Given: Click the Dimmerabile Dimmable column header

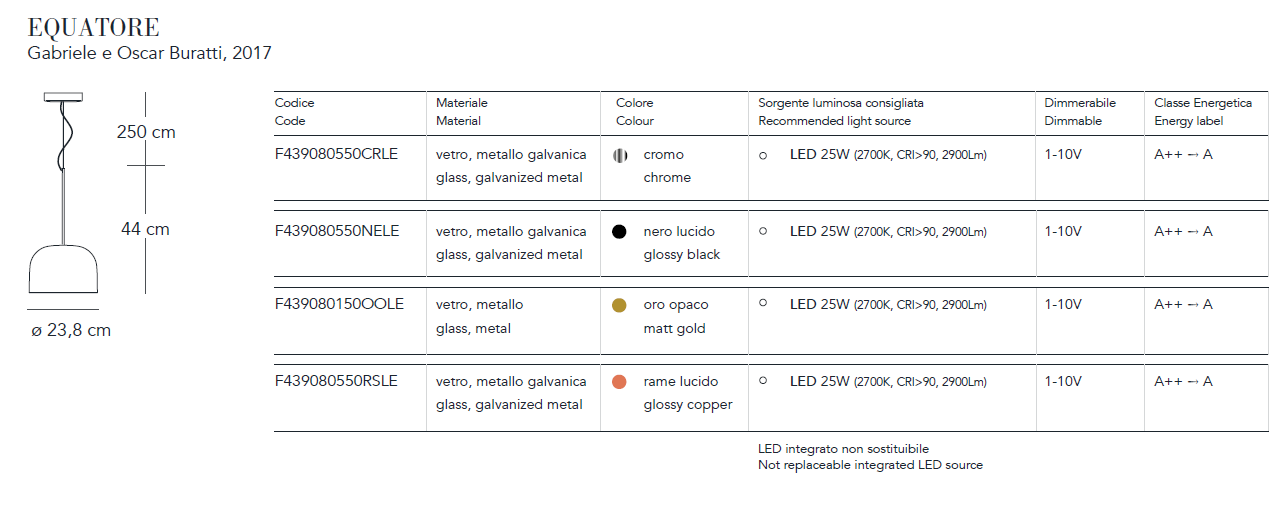Looking at the screenshot, I should pyautogui.click(x=1080, y=112).
